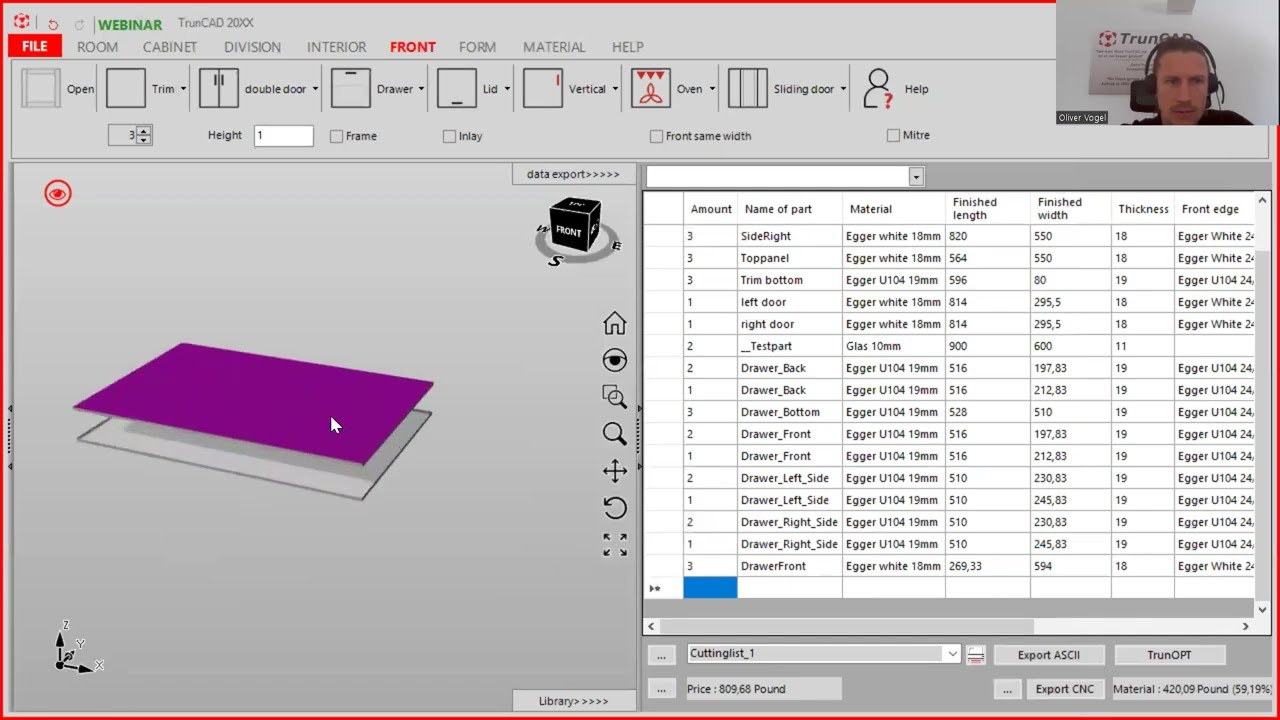Screen dimensions: 1280x720
Task: Select the Open front icon
Action: (41, 88)
